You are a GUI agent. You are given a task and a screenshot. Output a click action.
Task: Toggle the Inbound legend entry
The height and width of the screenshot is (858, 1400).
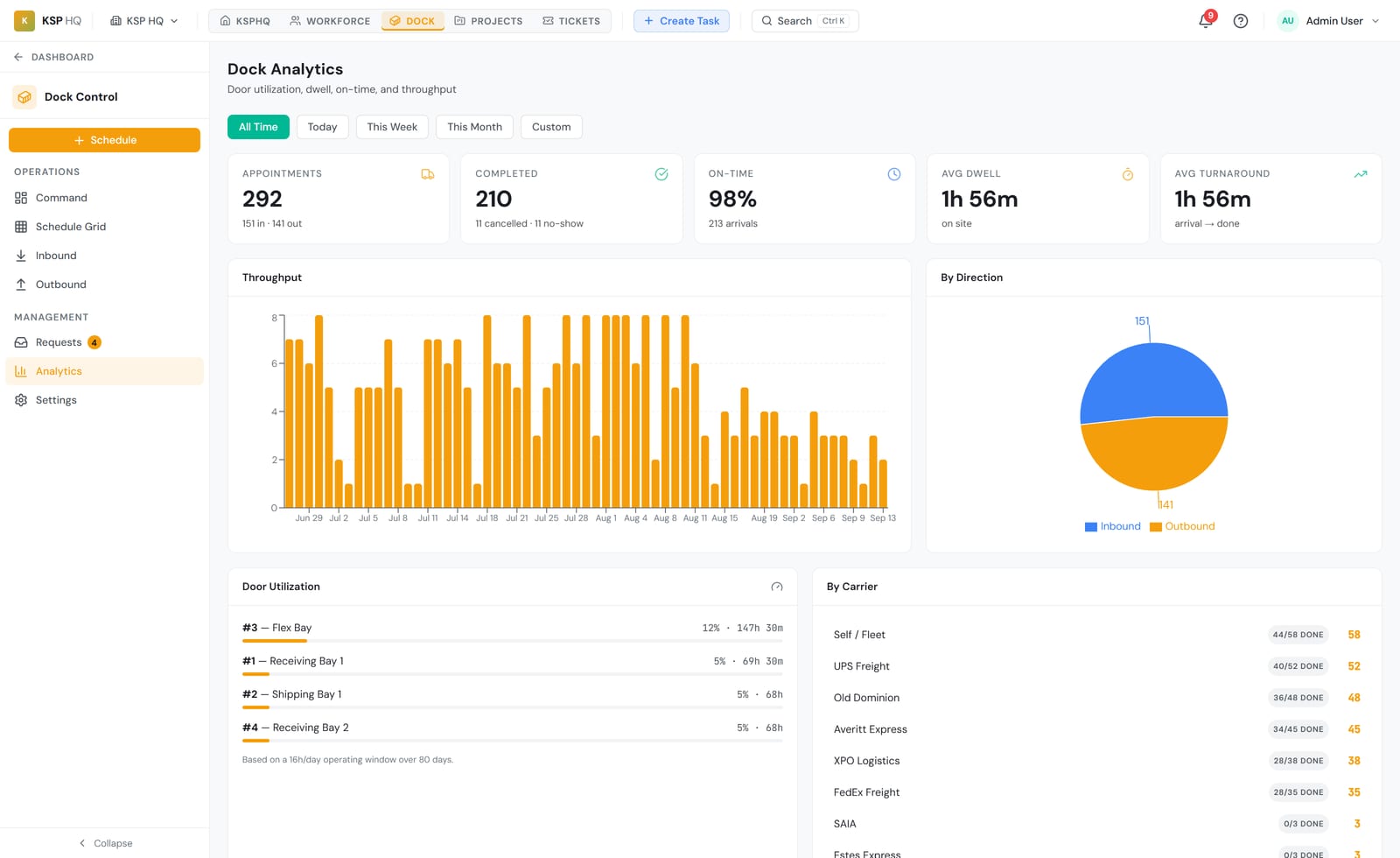[1113, 526]
